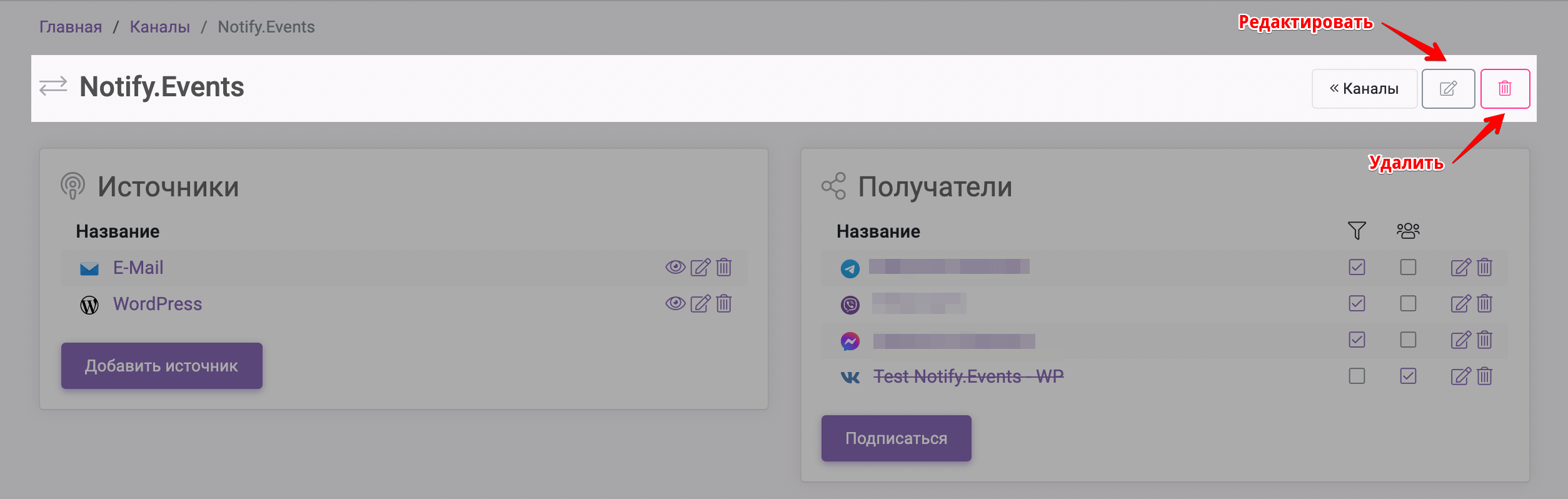Delete the Viber recipient
1568x499 pixels.
coord(1485,304)
